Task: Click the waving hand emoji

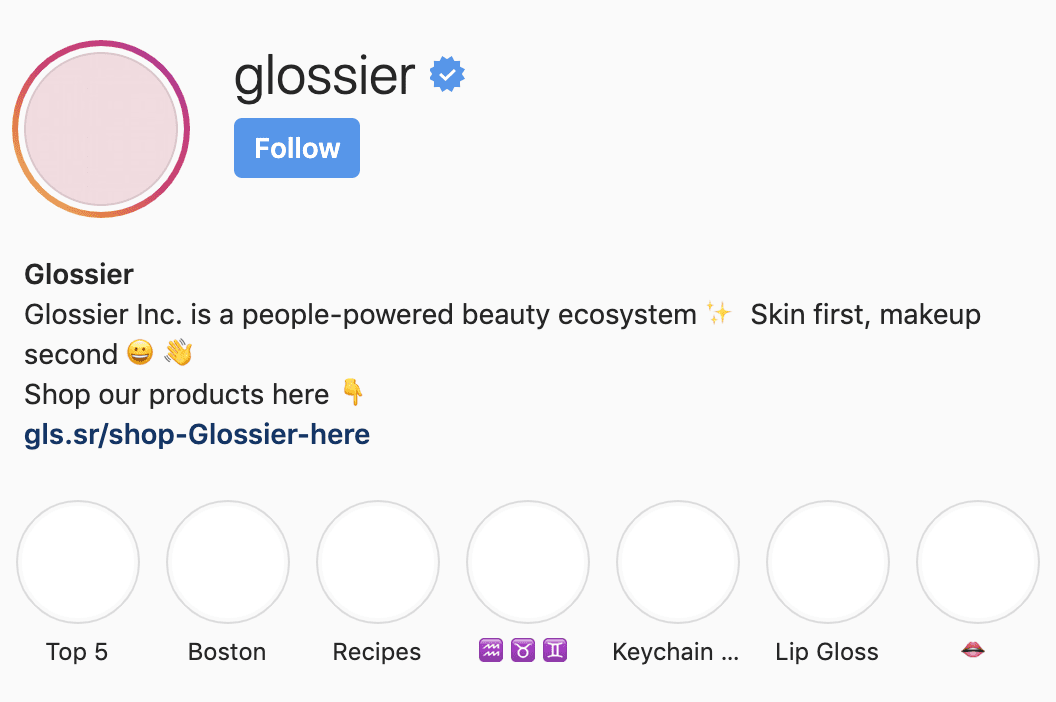Action: [178, 352]
